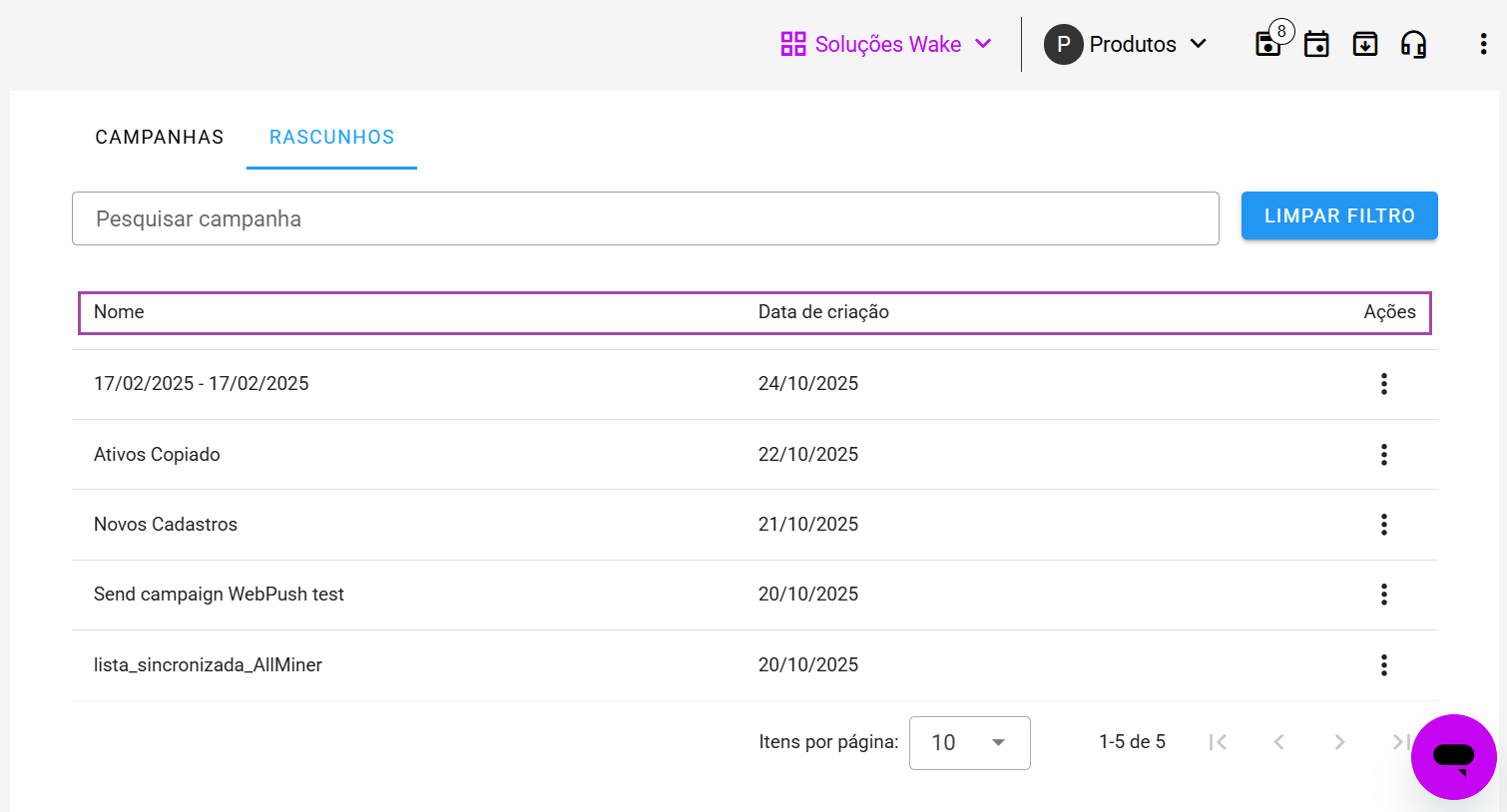Image resolution: width=1507 pixels, height=812 pixels.
Task: Open headset support icon
Action: click(1413, 44)
